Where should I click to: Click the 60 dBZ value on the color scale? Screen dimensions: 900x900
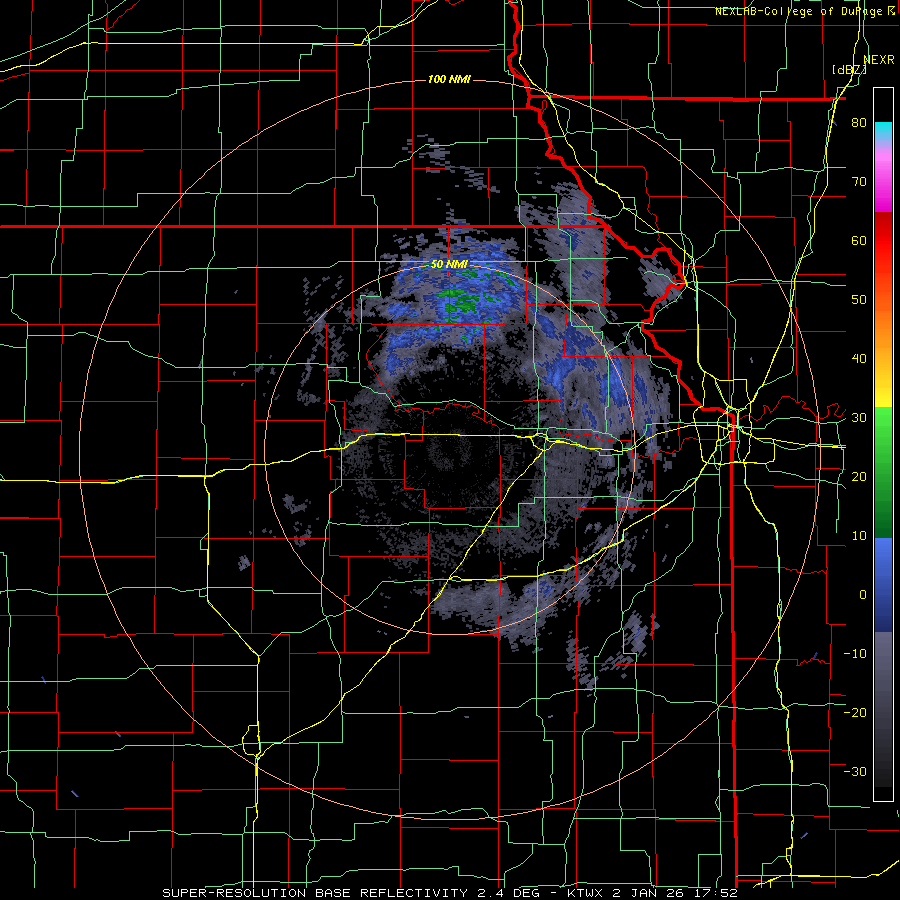click(859, 240)
